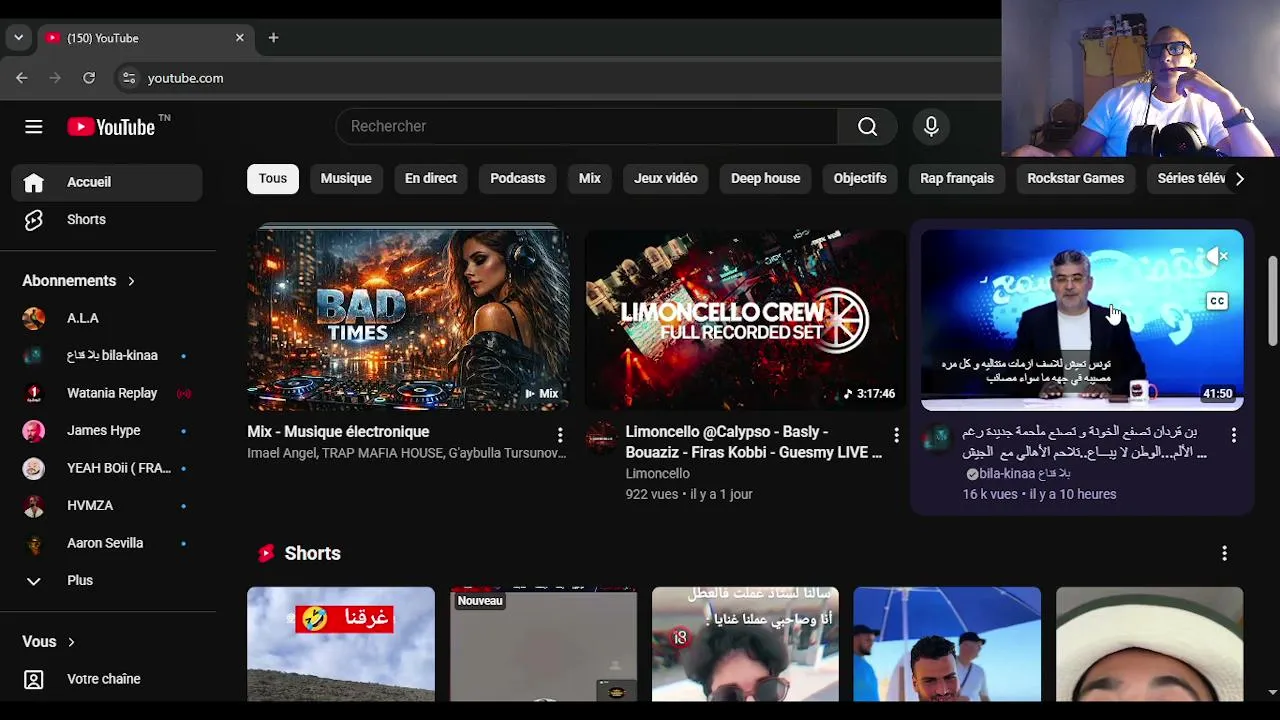Select the Mix filter chip

click(590, 178)
